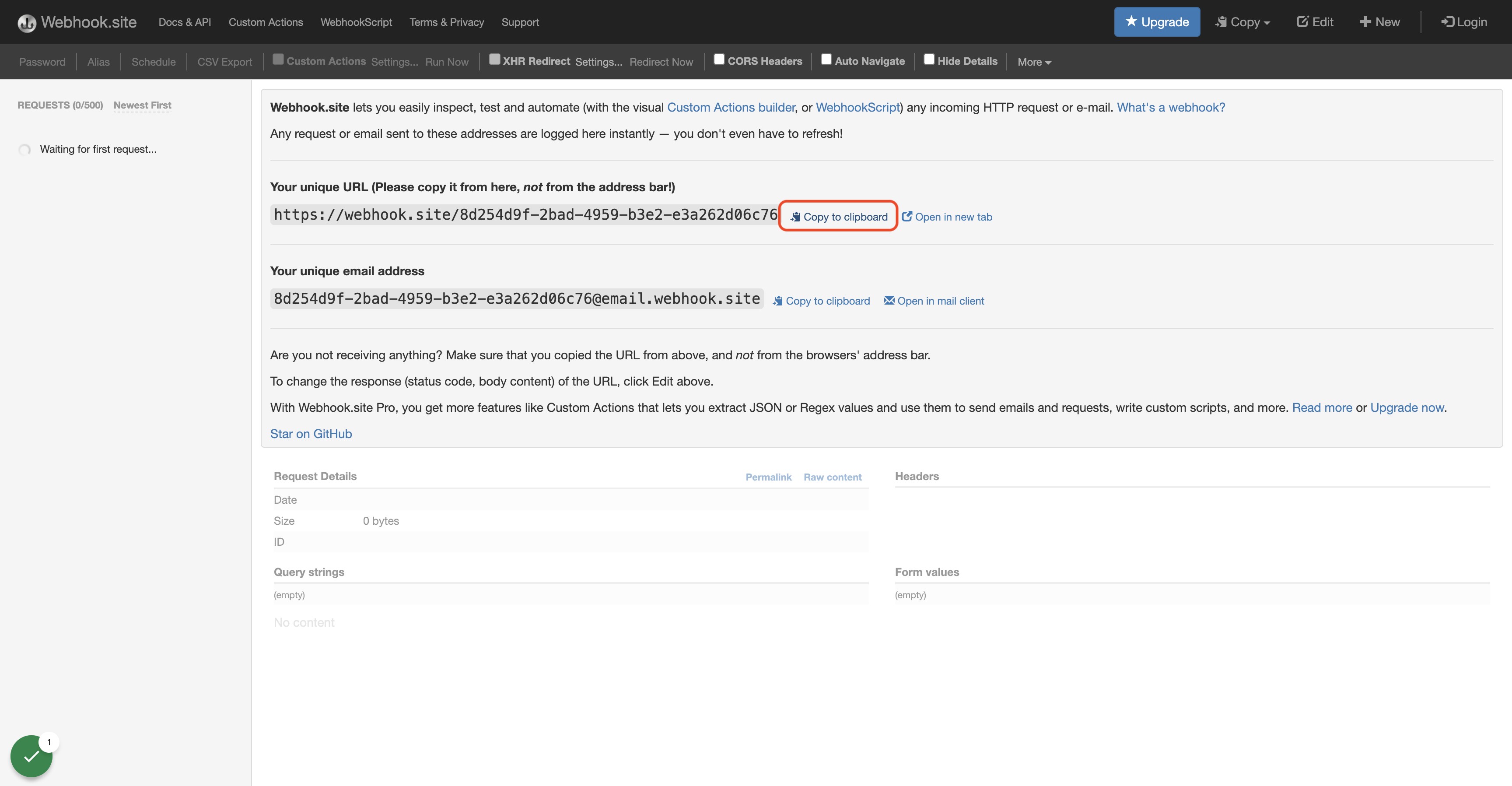Select the unique webhook URL text
Viewport: 1512px width, 786px height.
pyautogui.click(x=525, y=214)
